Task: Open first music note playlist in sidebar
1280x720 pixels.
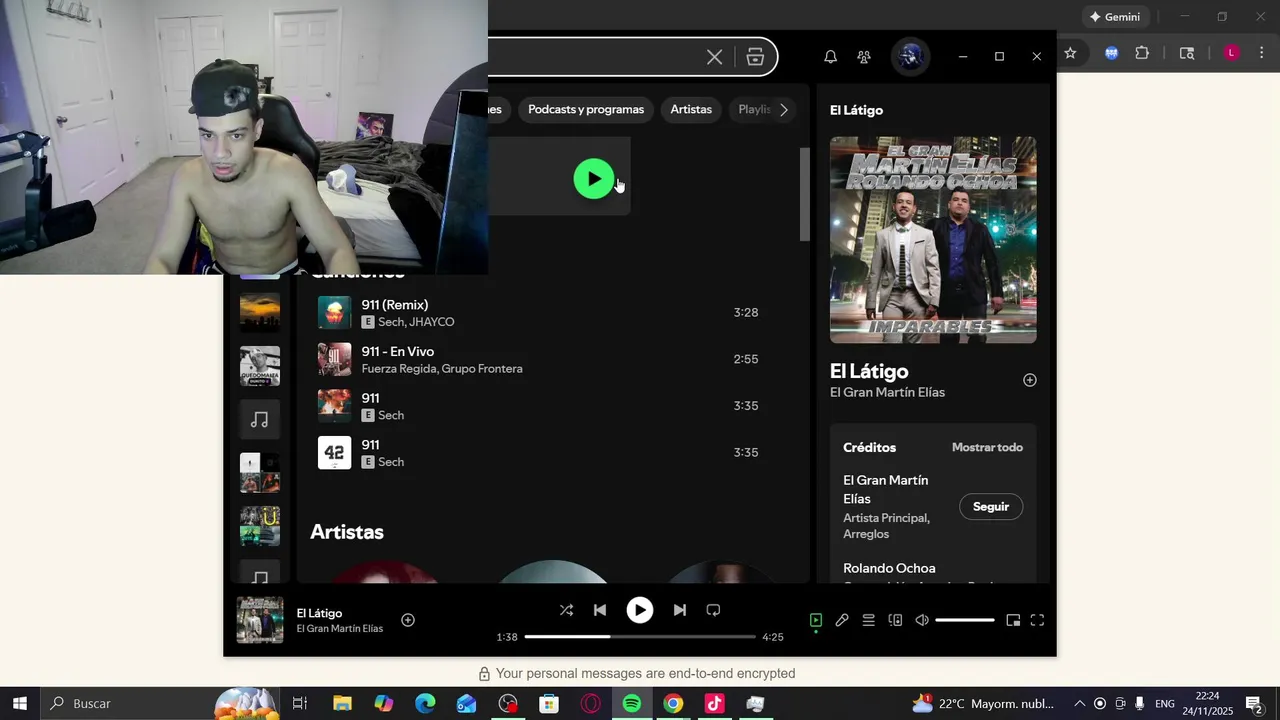Action: pos(260,419)
